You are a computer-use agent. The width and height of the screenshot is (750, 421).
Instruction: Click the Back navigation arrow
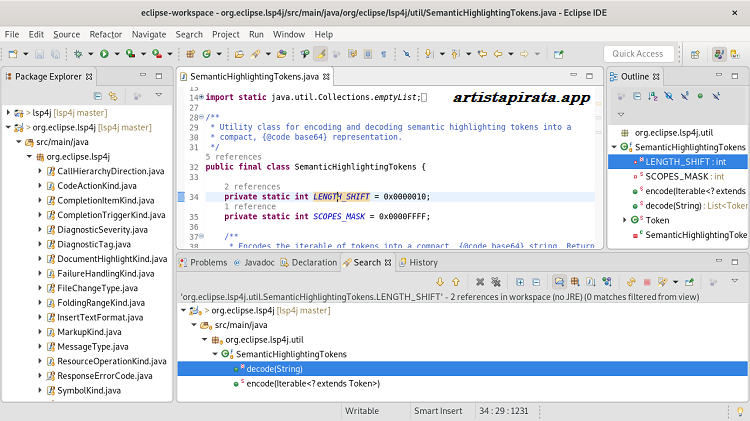(498, 54)
